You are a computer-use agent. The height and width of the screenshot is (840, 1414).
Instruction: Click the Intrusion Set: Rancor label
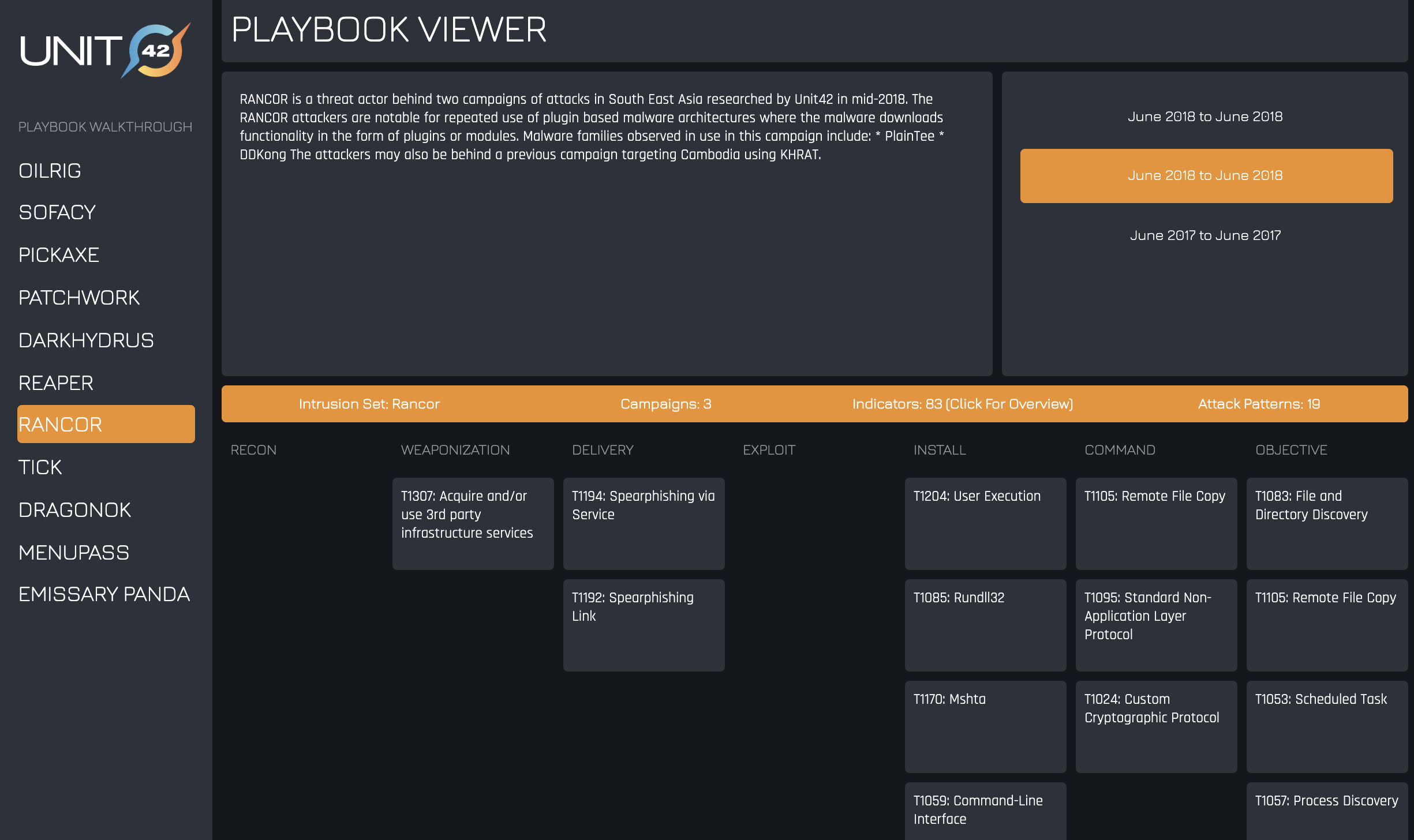[x=369, y=404]
